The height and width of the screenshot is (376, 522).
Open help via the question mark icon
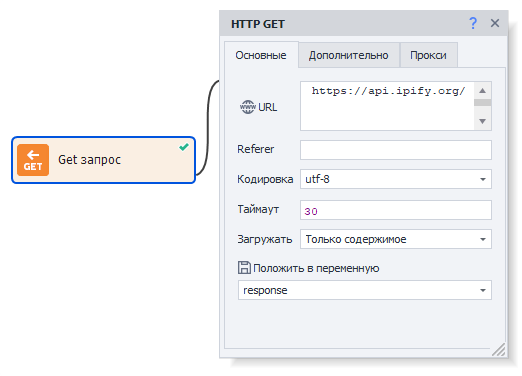(473, 23)
